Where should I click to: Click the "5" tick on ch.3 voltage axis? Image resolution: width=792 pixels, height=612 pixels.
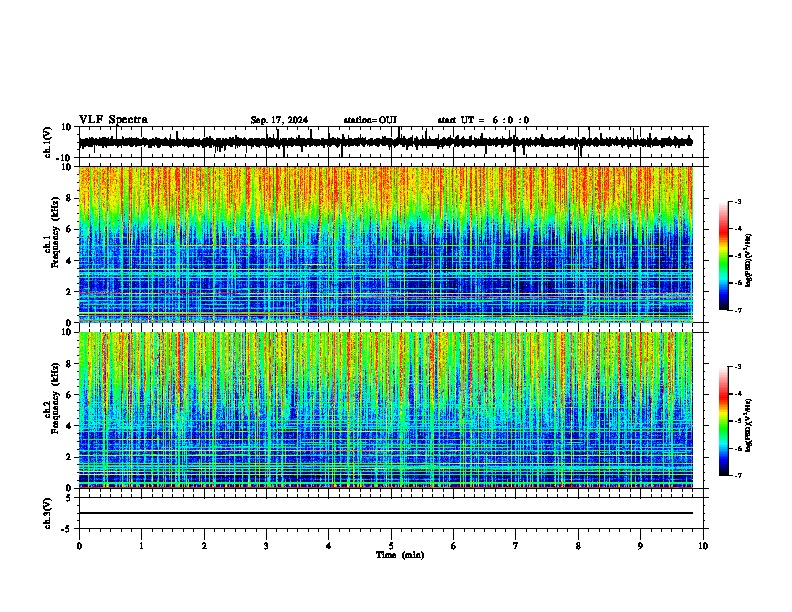tap(69, 497)
